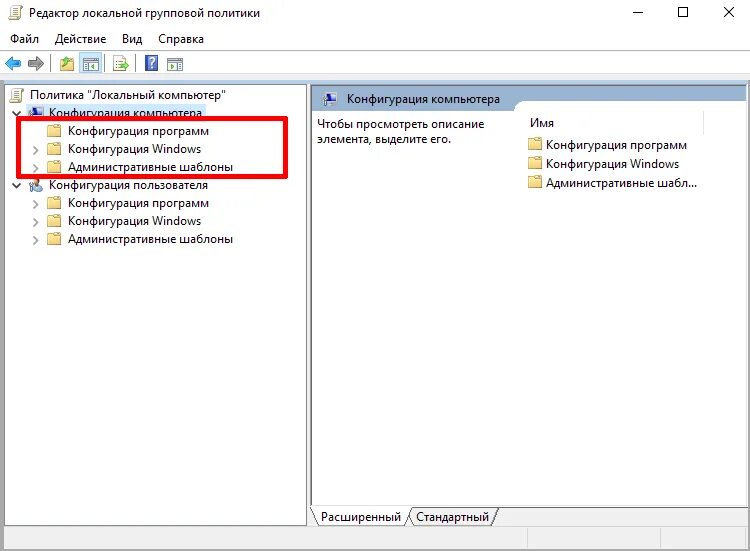
Task: Minimize the Group Policy Editor window
Action: (x=638, y=12)
